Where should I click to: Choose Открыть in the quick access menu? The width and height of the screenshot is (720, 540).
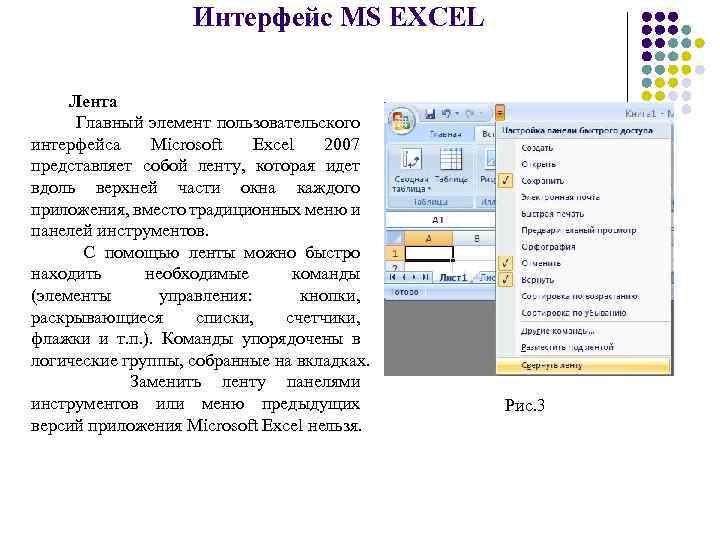[538, 164]
